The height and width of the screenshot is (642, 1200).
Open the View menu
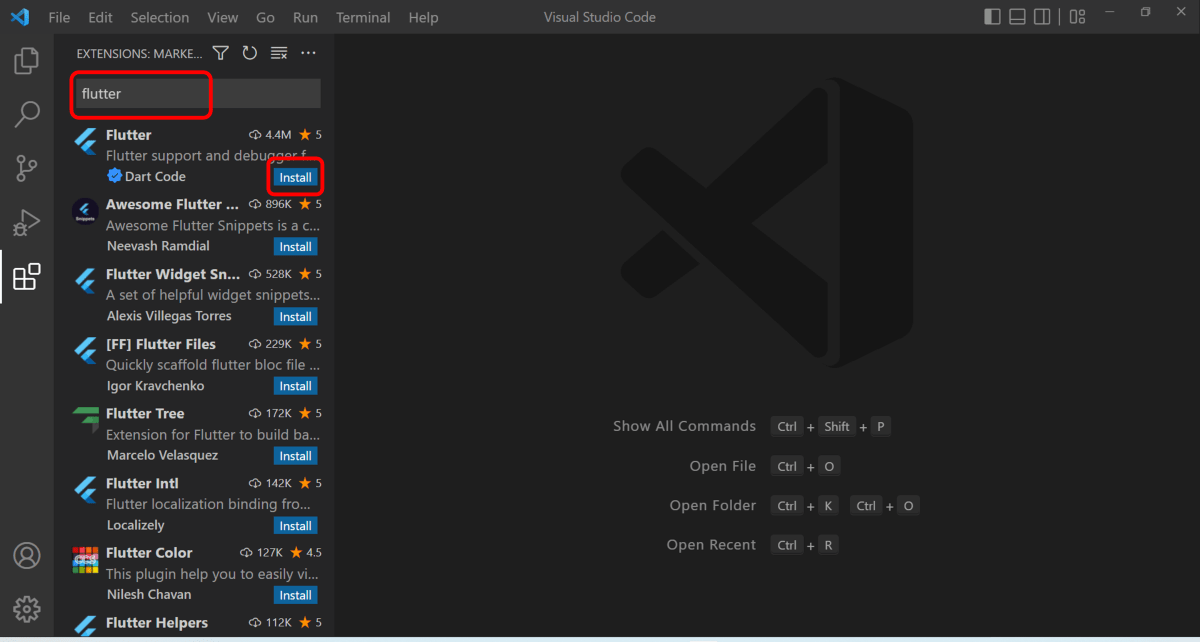223,17
